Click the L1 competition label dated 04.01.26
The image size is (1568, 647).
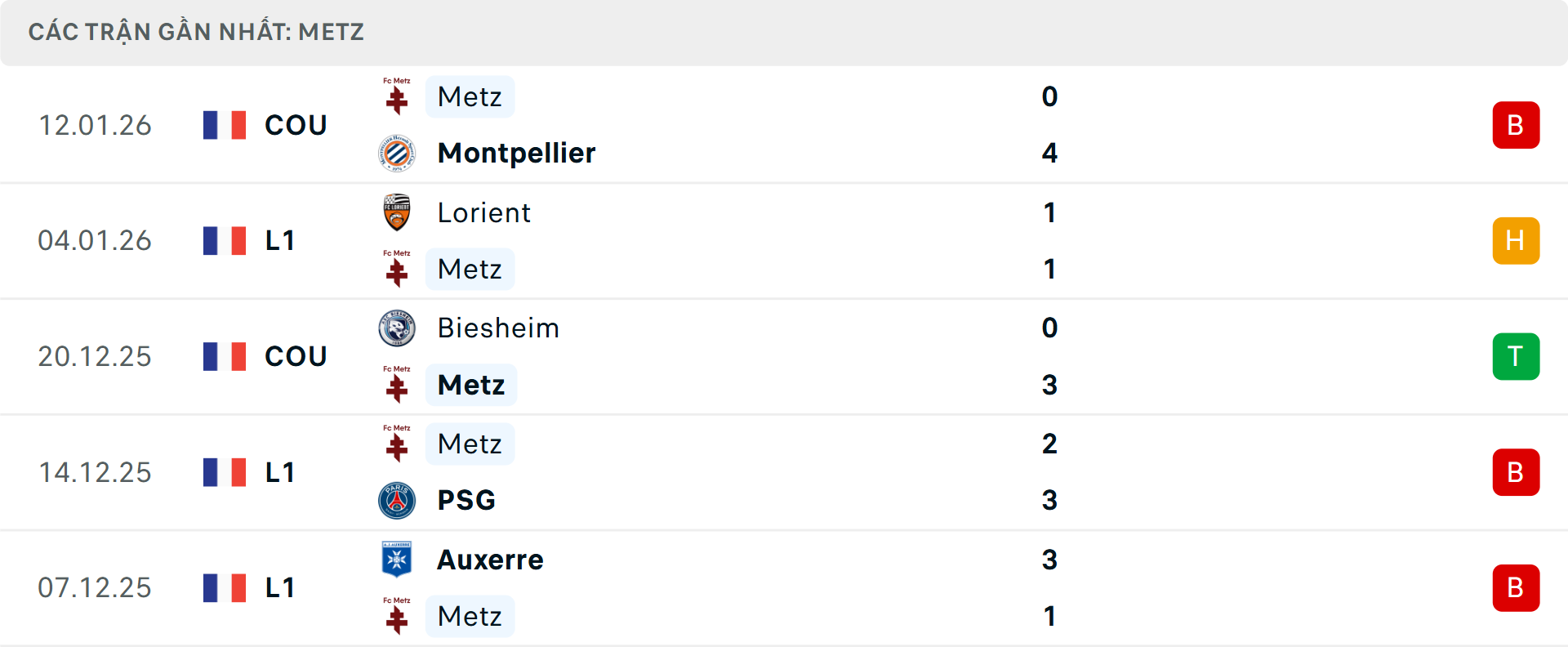coord(280,241)
